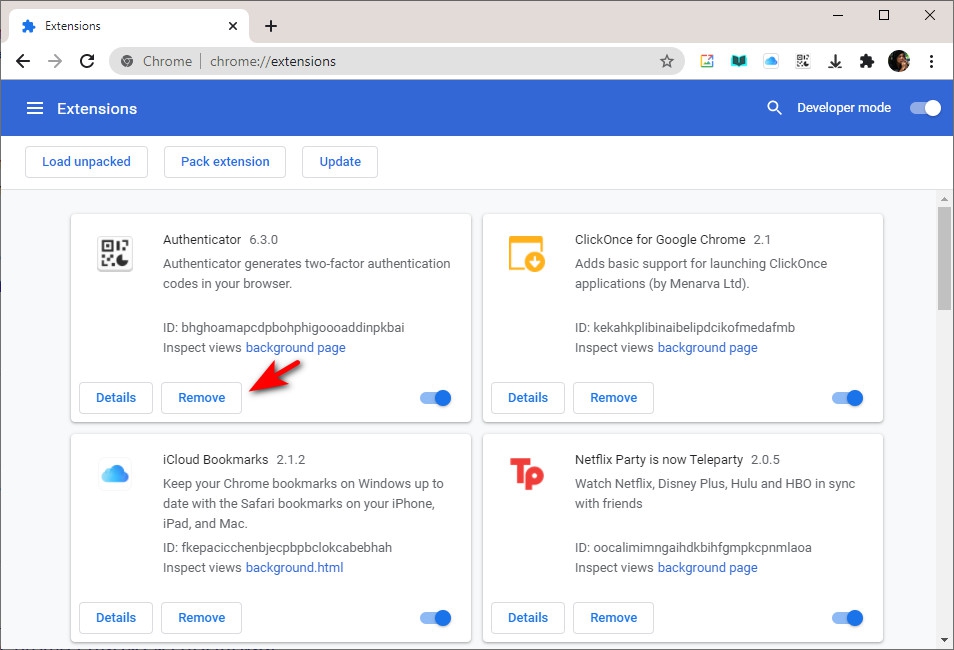Click in the chrome://extensions address bar
954x650 pixels.
400,61
